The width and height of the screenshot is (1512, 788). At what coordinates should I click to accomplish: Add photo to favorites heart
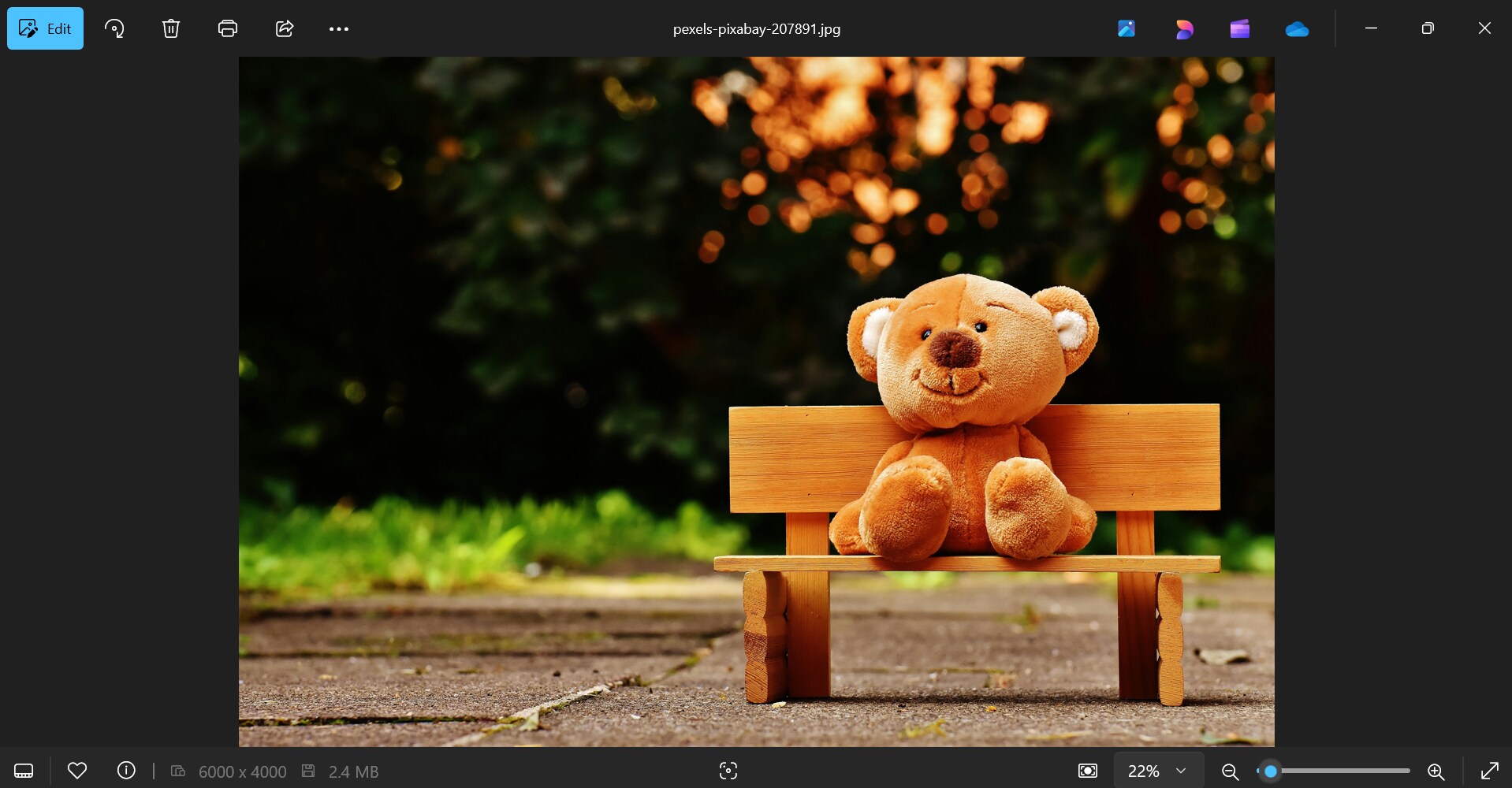click(77, 771)
